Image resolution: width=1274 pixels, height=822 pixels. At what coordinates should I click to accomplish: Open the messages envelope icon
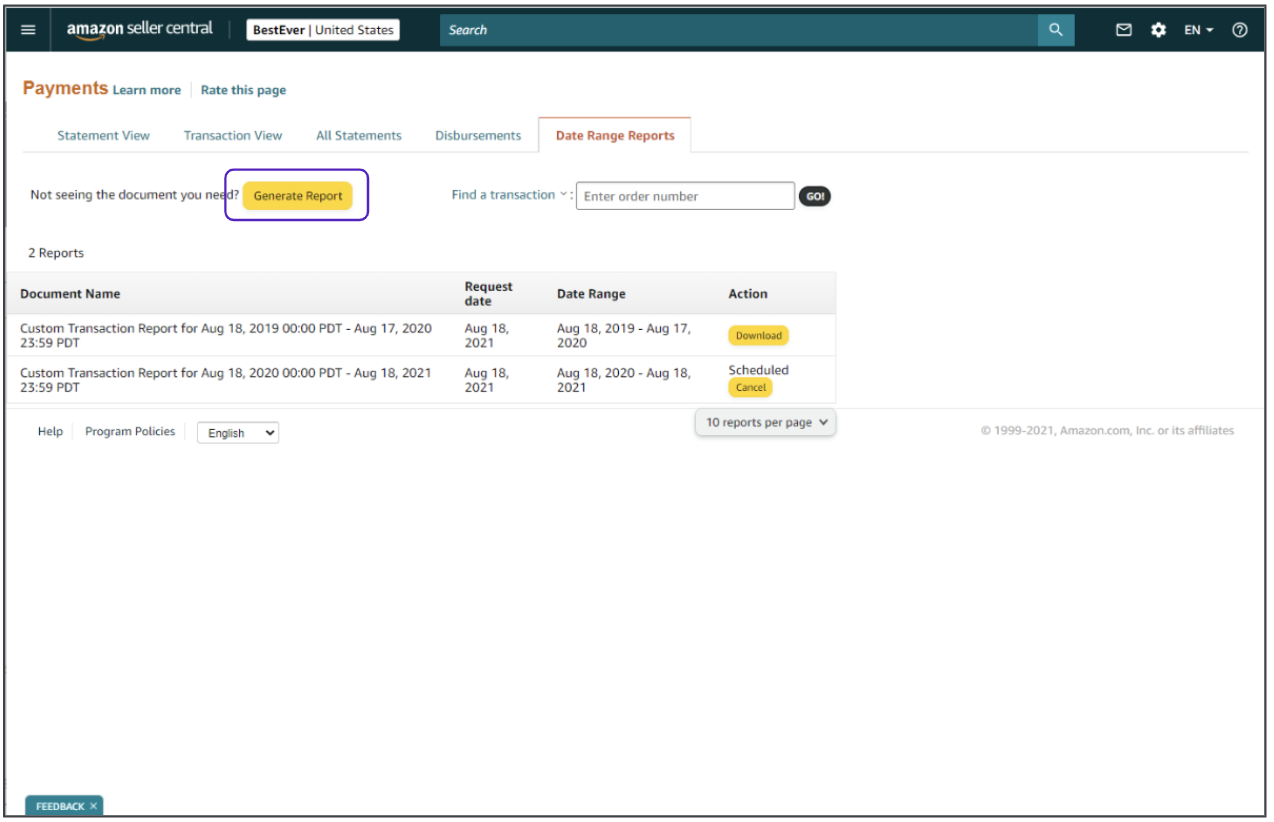pyautogui.click(x=1124, y=30)
